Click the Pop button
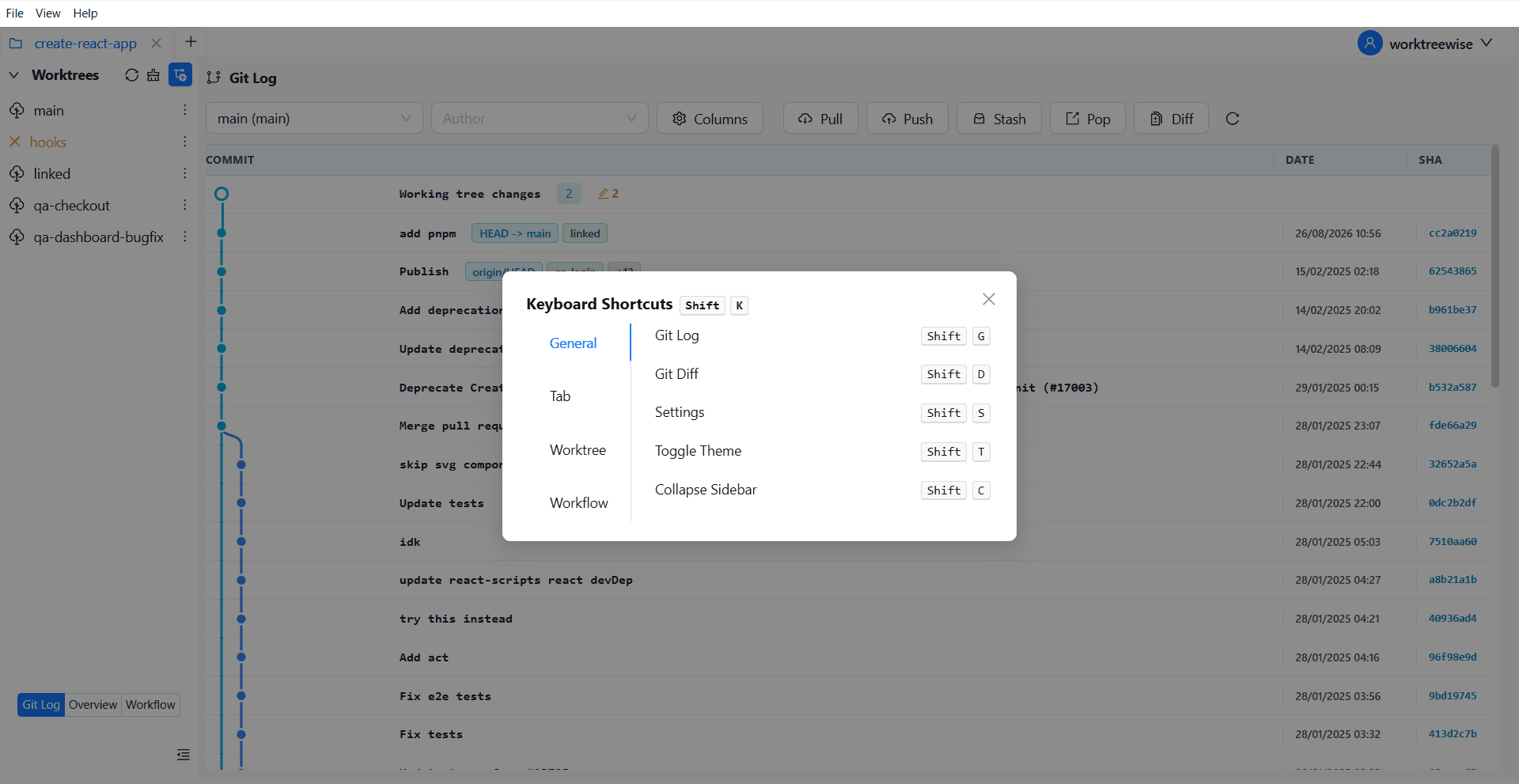 pyautogui.click(x=1088, y=119)
